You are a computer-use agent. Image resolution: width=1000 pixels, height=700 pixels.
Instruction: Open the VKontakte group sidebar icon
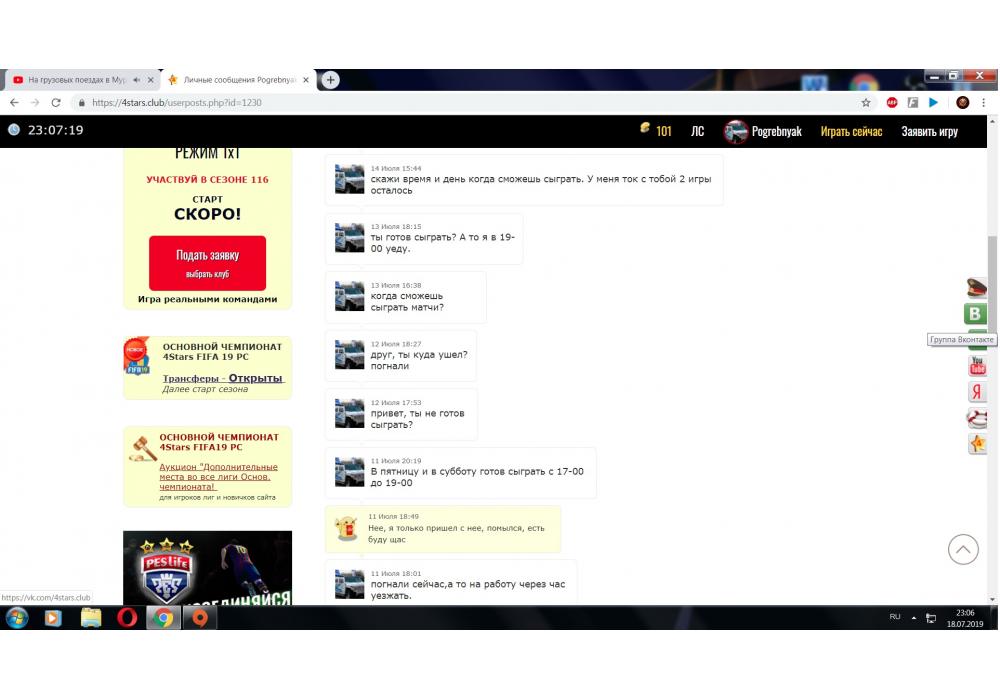974,314
